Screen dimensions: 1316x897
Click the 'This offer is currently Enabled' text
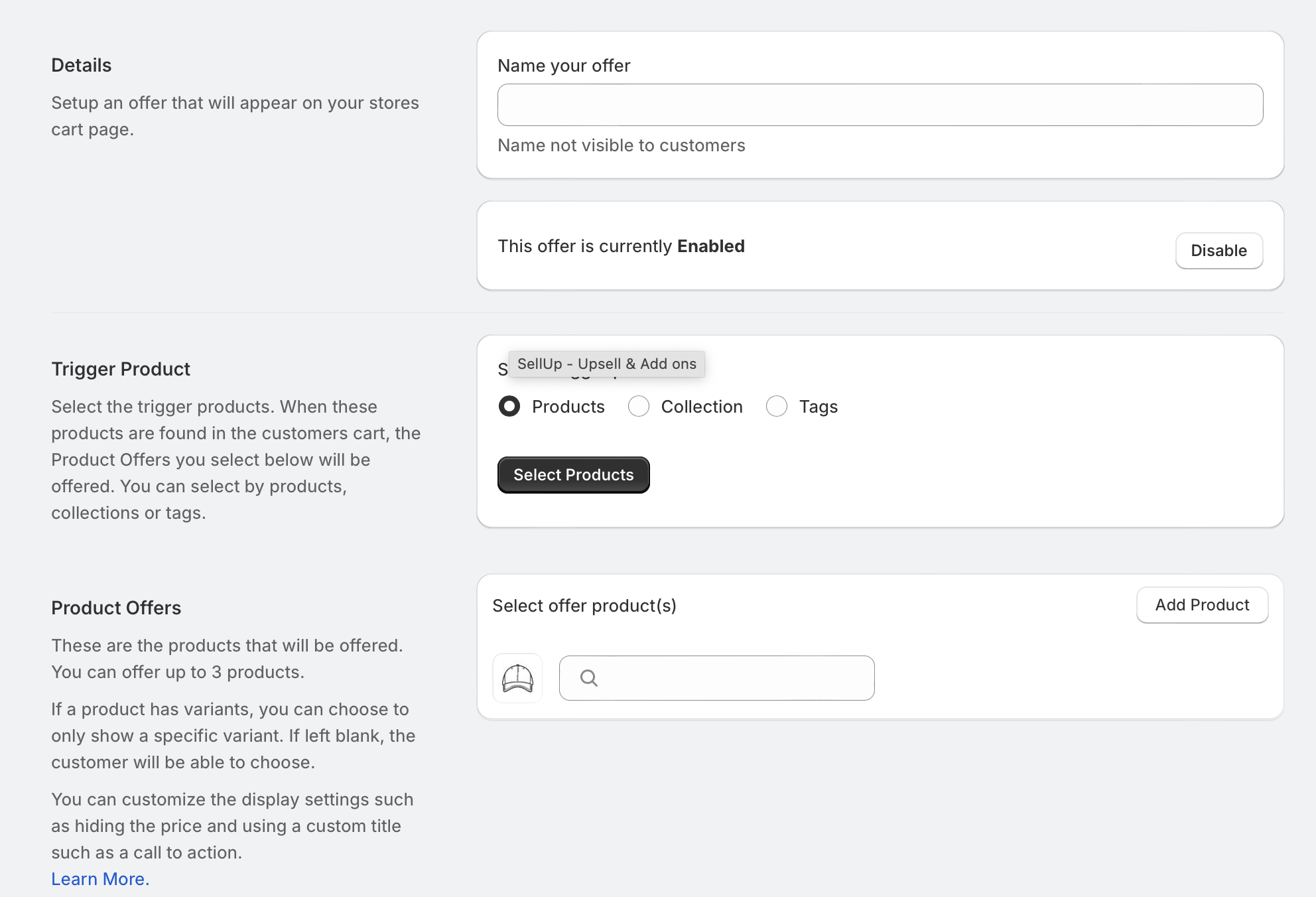pos(622,246)
